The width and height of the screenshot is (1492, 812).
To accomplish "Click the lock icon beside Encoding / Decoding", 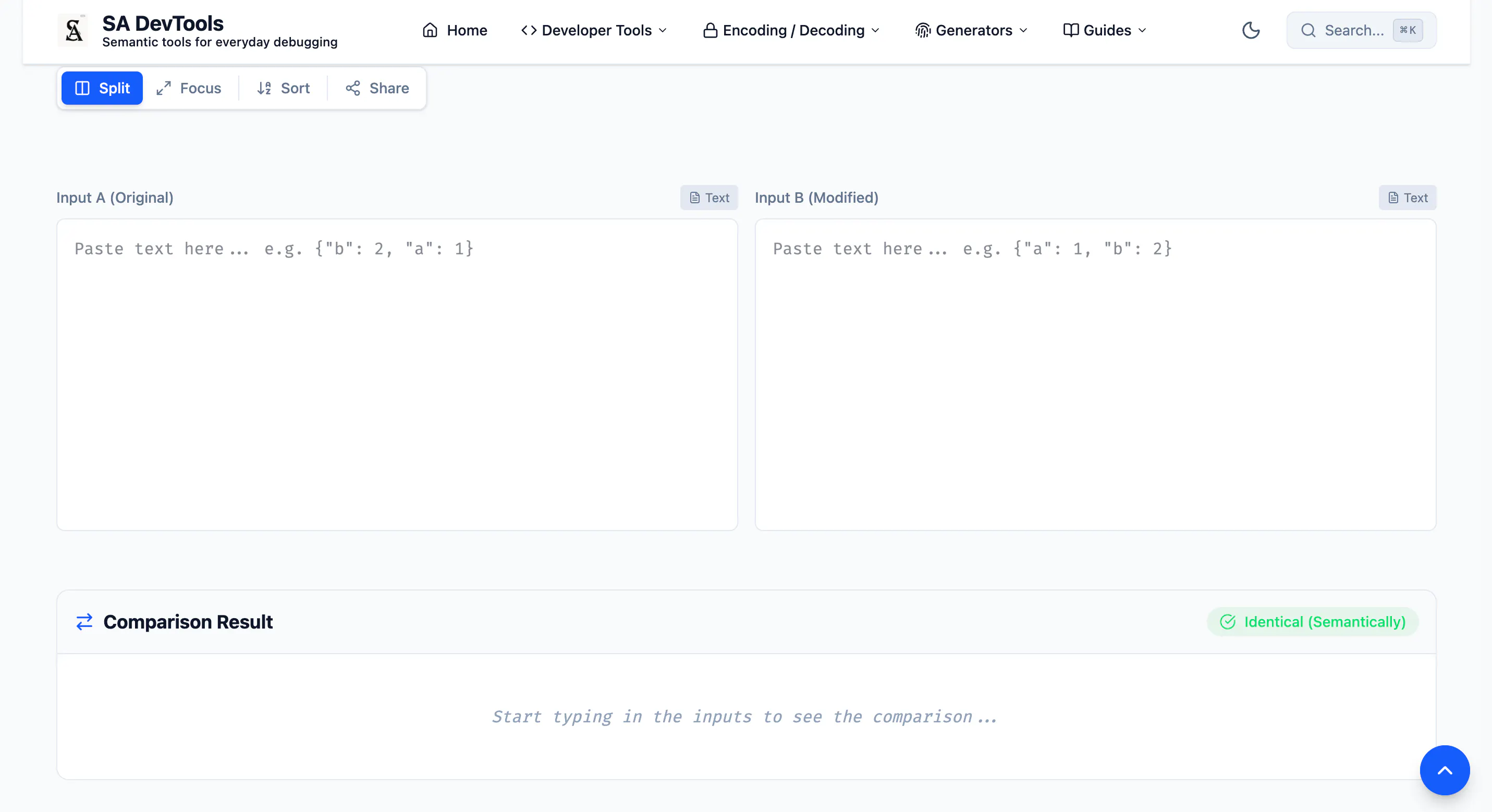I will pos(710,30).
